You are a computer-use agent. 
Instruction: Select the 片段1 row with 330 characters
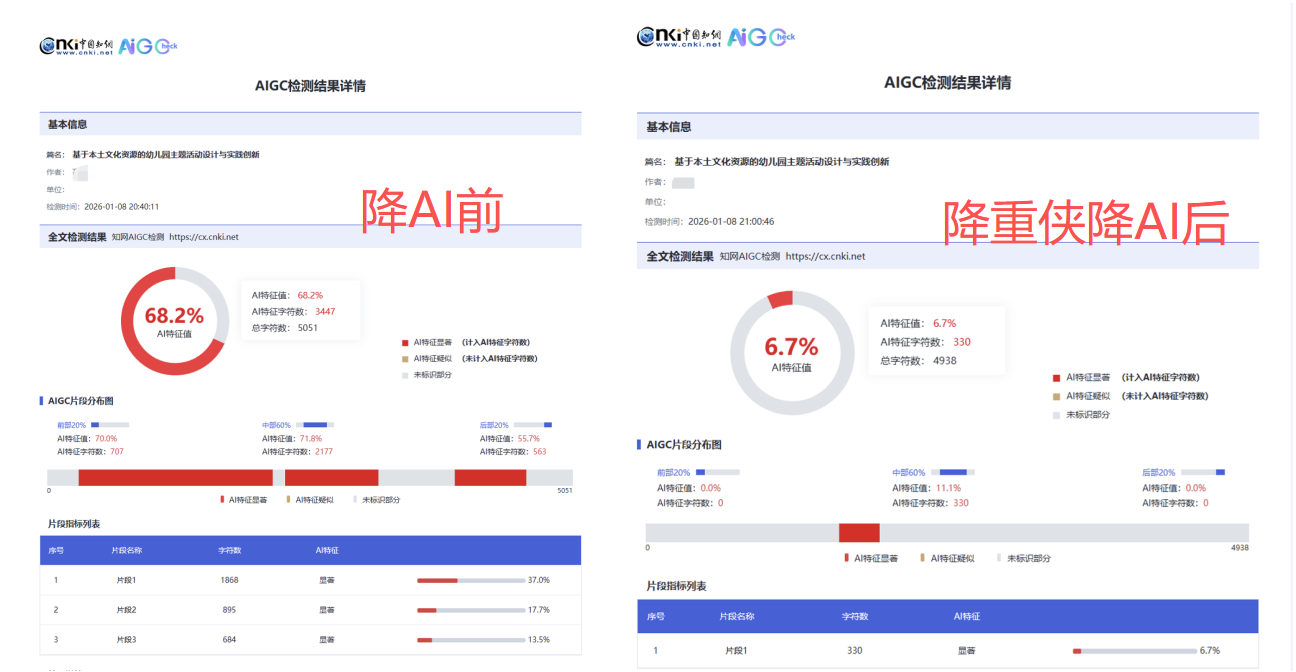tap(947, 651)
